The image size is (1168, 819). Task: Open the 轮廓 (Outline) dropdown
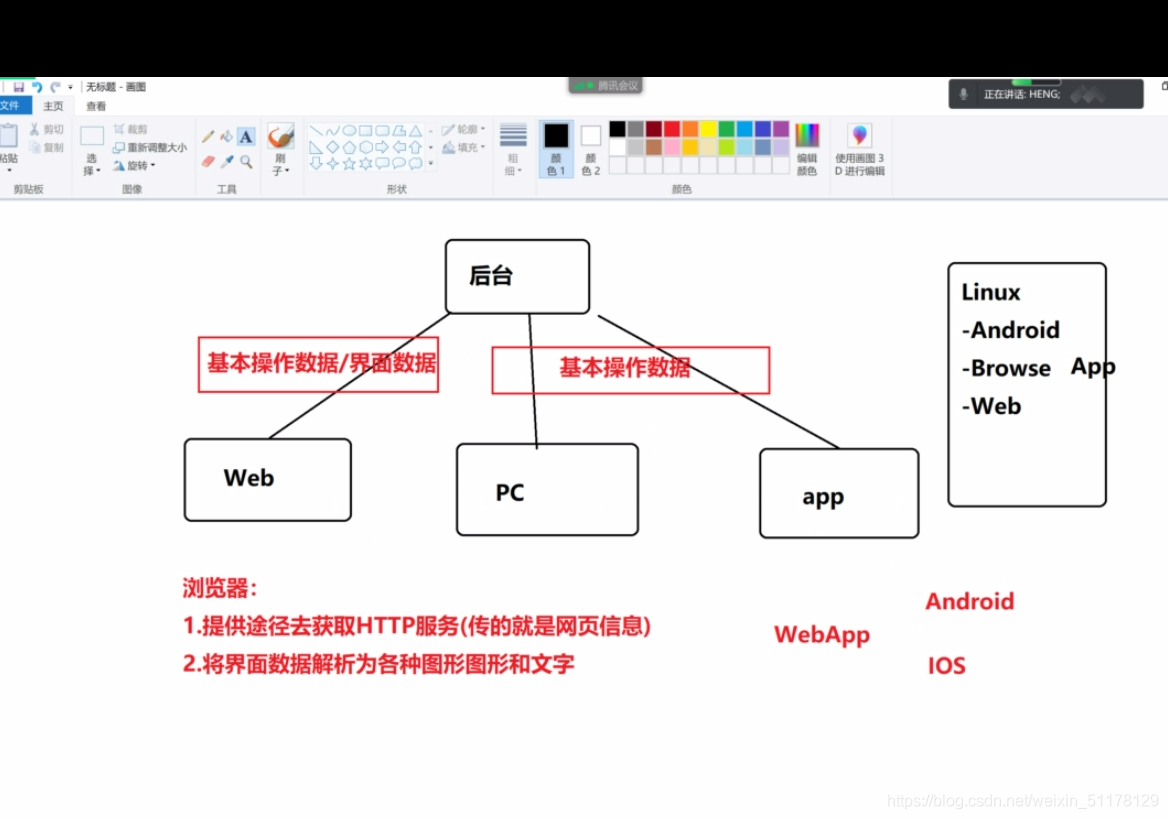coord(463,130)
